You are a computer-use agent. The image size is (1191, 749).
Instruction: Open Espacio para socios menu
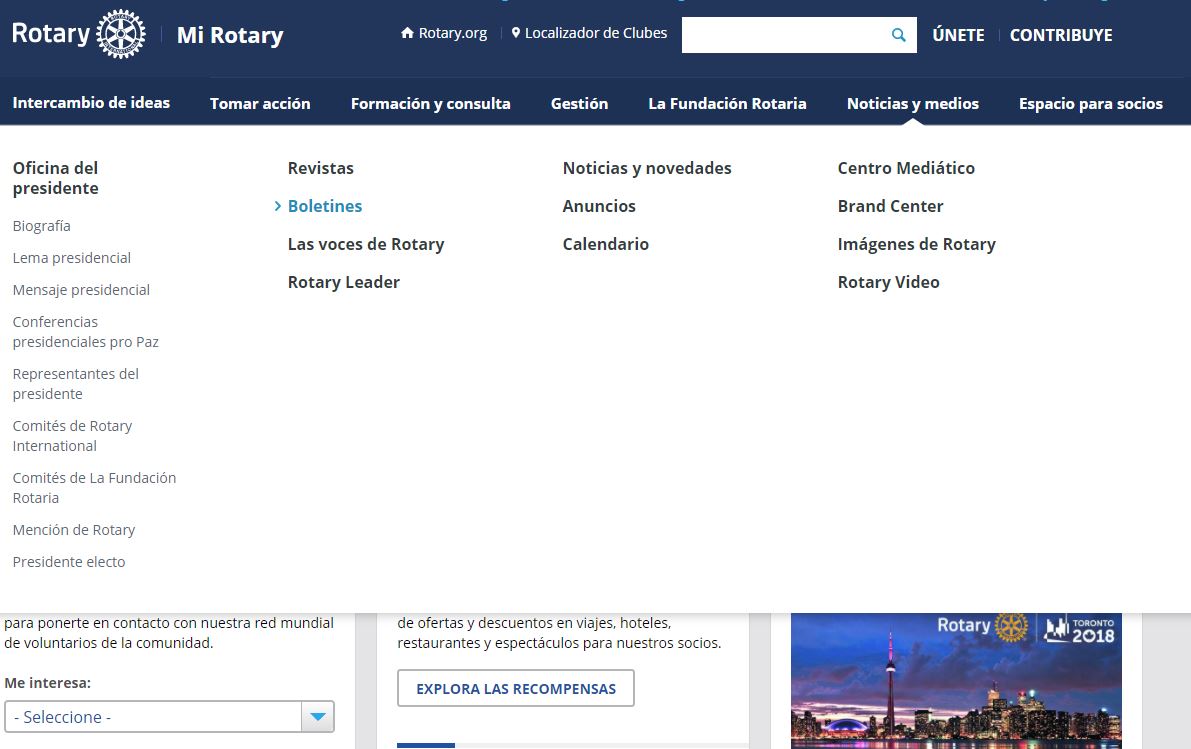1091,103
